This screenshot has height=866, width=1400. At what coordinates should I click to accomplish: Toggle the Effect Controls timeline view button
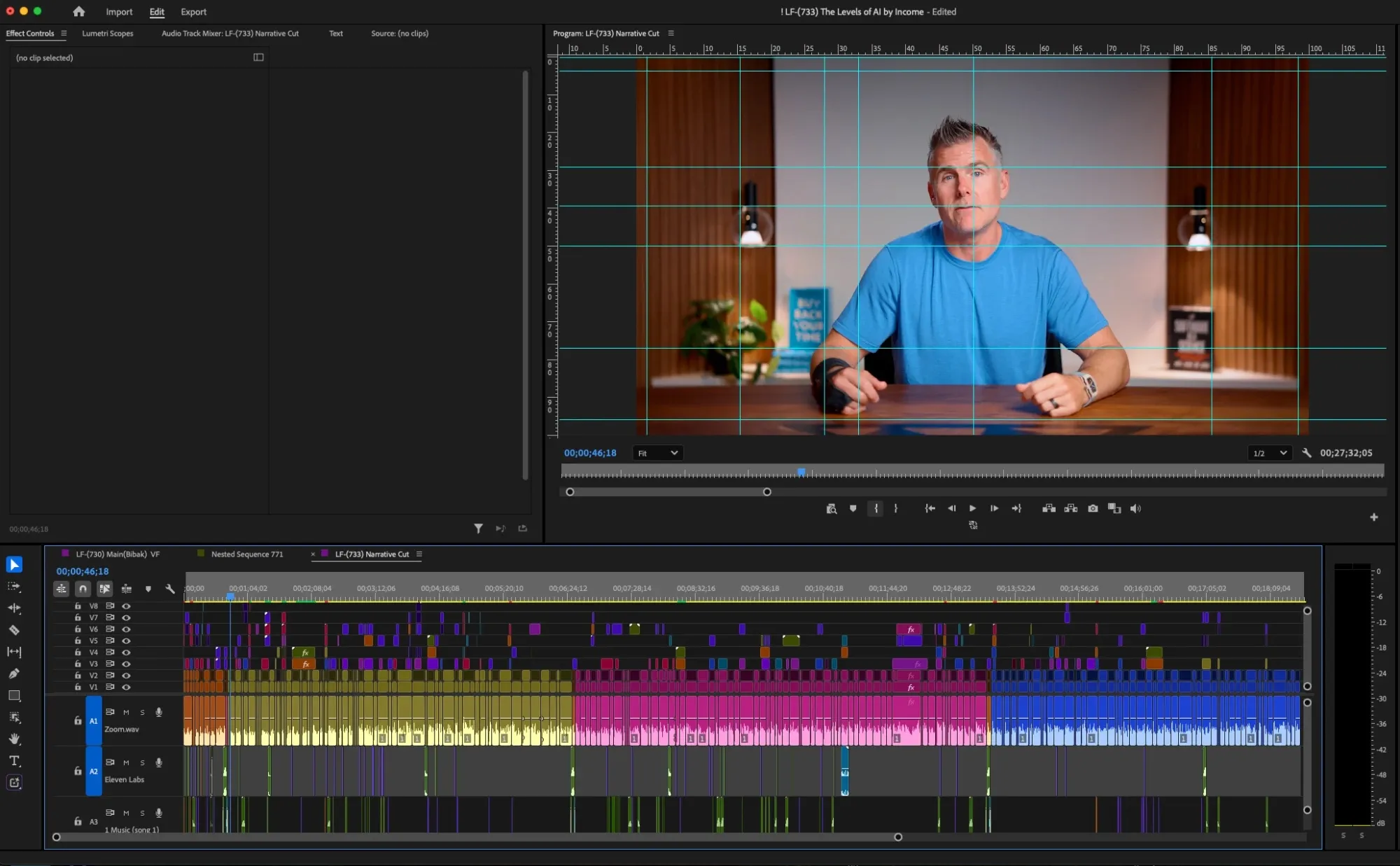(x=258, y=57)
